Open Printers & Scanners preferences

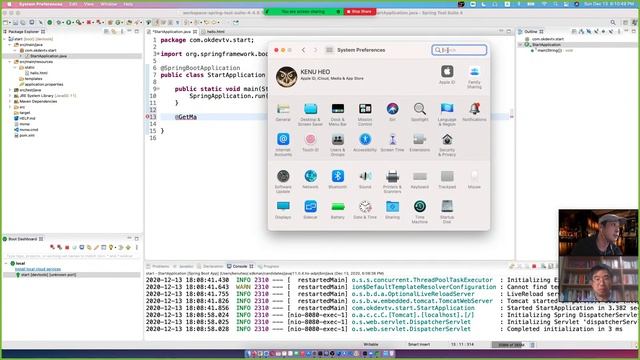coord(392,181)
